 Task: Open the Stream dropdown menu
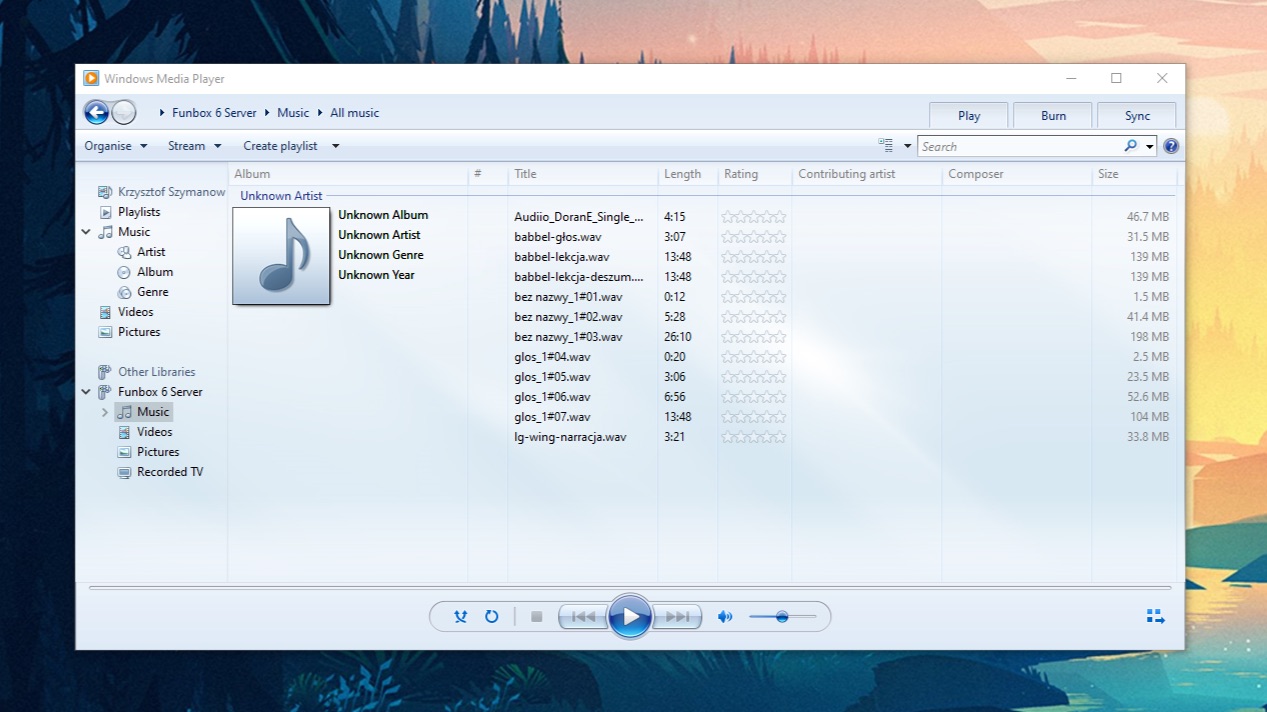(194, 146)
